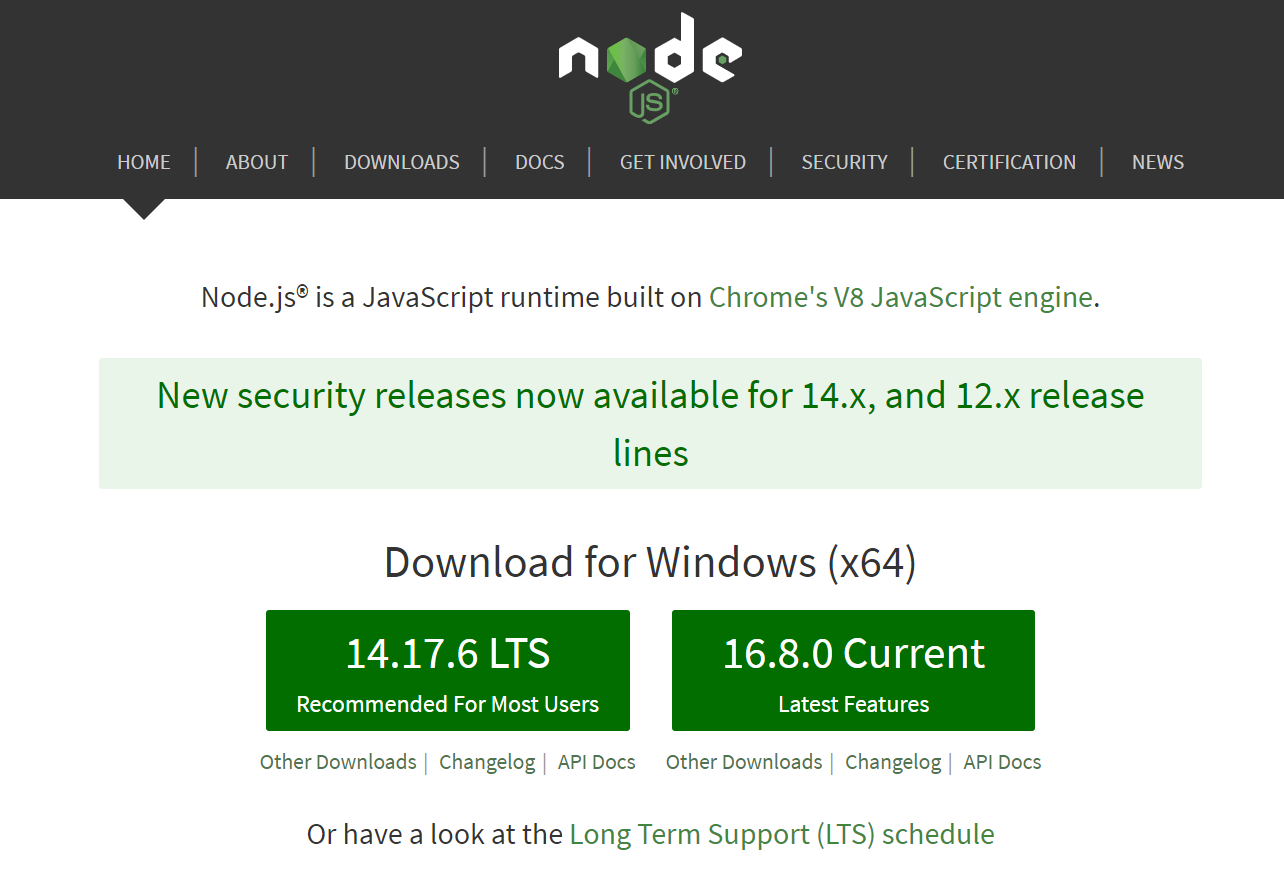The width and height of the screenshot is (1284, 874).
Task: Open the DOWNLOADS navigation item
Action: tap(402, 162)
